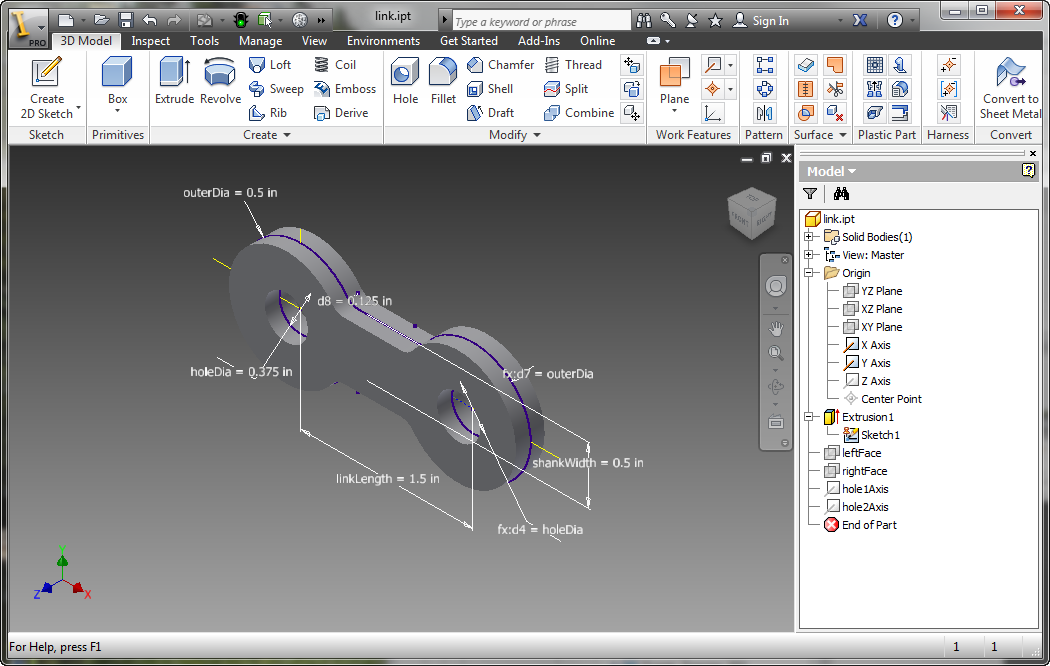Image resolution: width=1050 pixels, height=666 pixels.
Task: Select the Revolve tool
Action: click(220, 80)
